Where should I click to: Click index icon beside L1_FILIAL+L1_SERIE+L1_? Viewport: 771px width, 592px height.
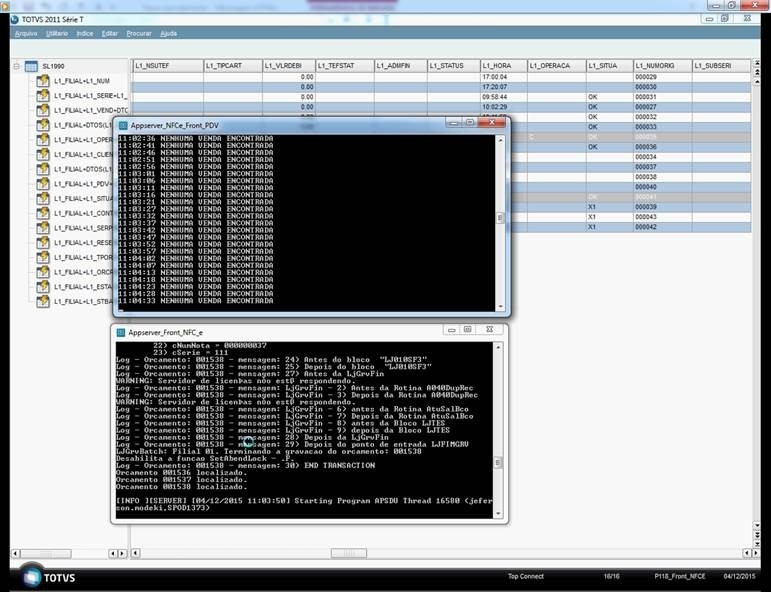pyautogui.click(x=43, y=95)
